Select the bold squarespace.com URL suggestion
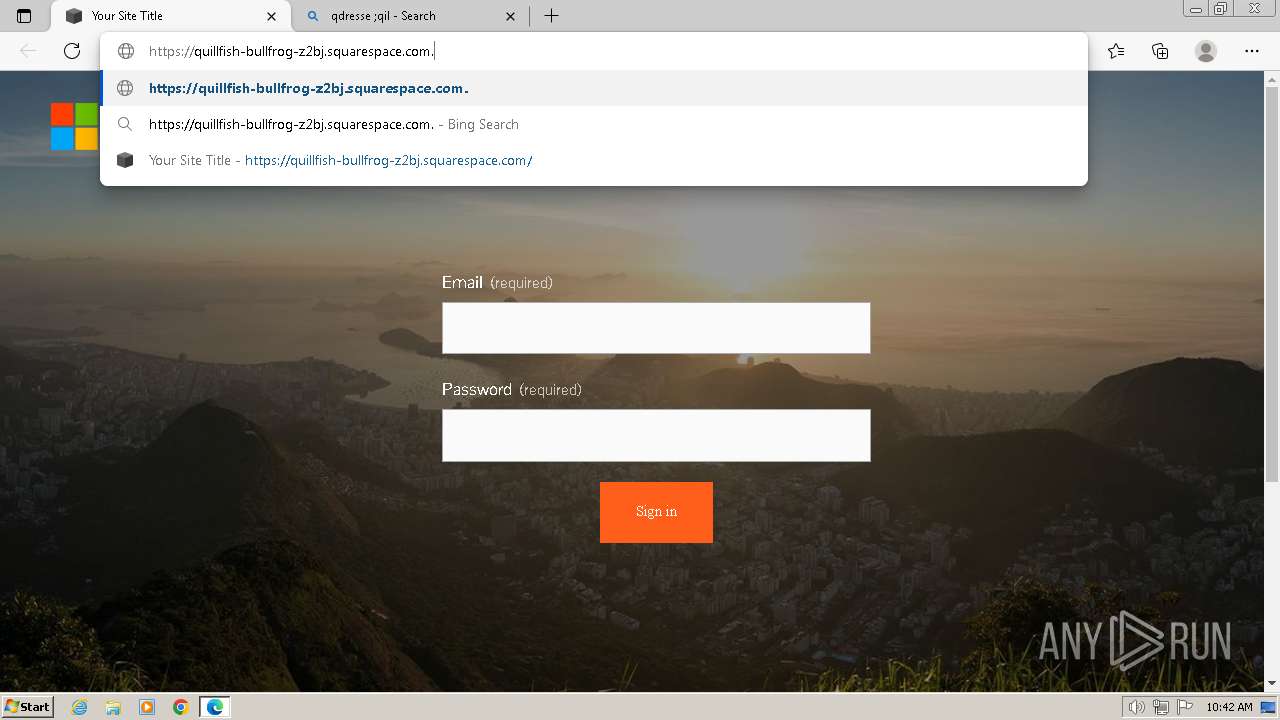 594,88
